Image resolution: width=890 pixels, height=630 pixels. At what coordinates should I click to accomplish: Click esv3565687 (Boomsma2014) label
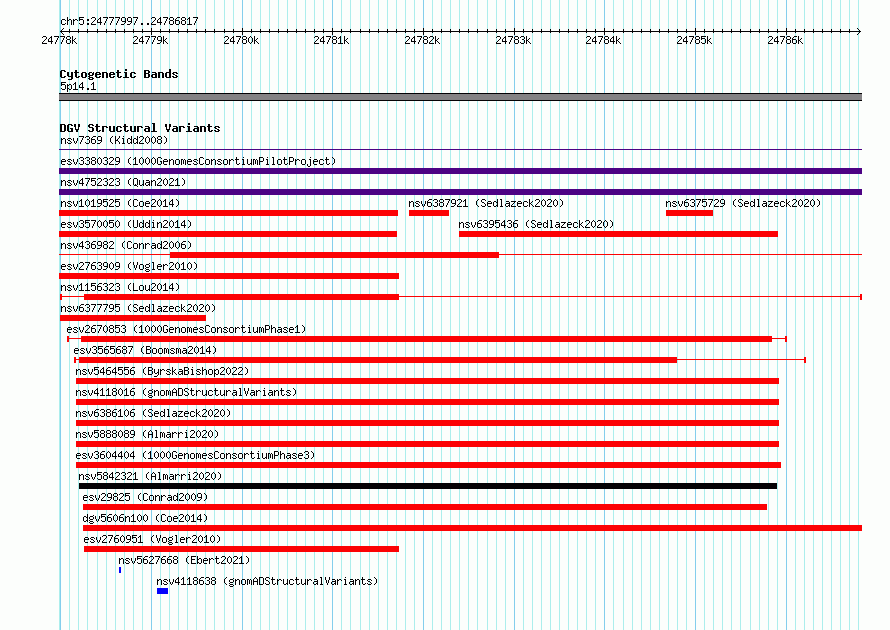(145, 350)
